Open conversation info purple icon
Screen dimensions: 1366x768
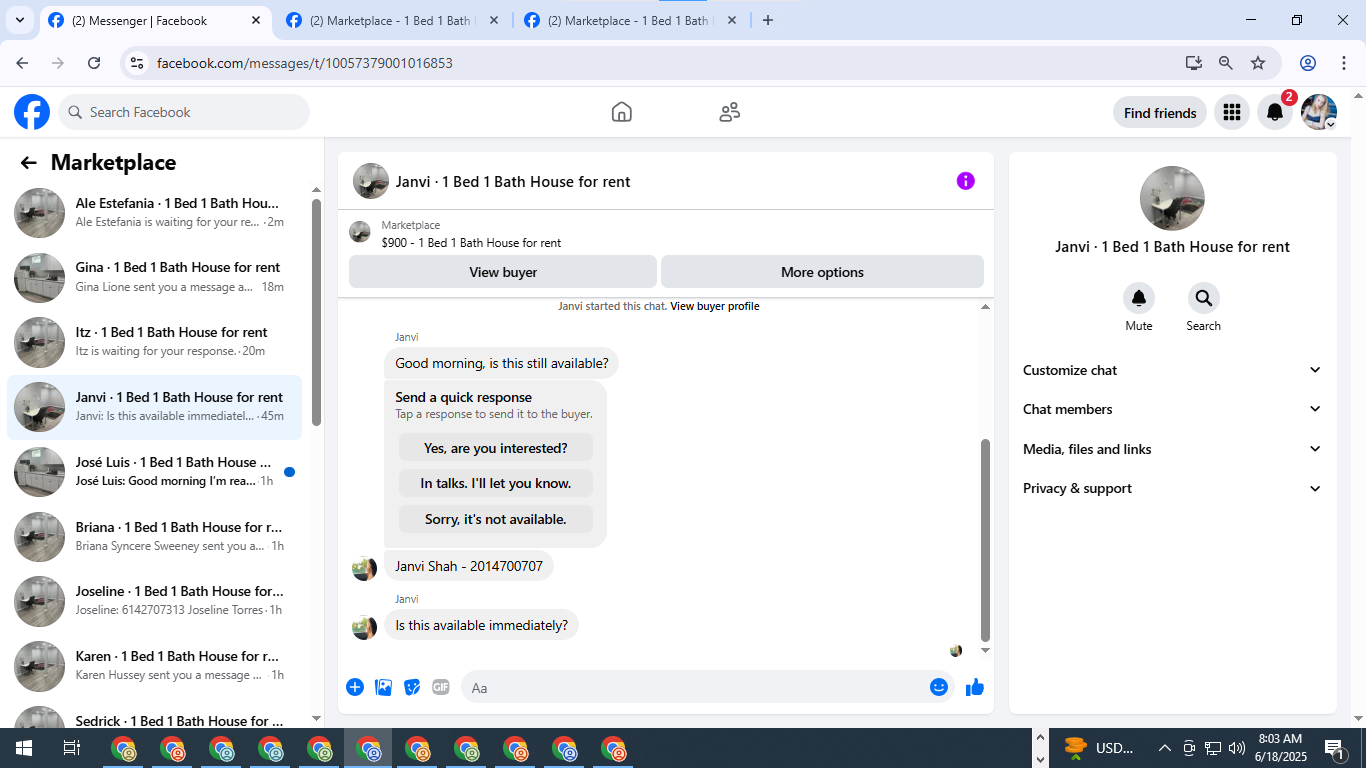[965, 181]
